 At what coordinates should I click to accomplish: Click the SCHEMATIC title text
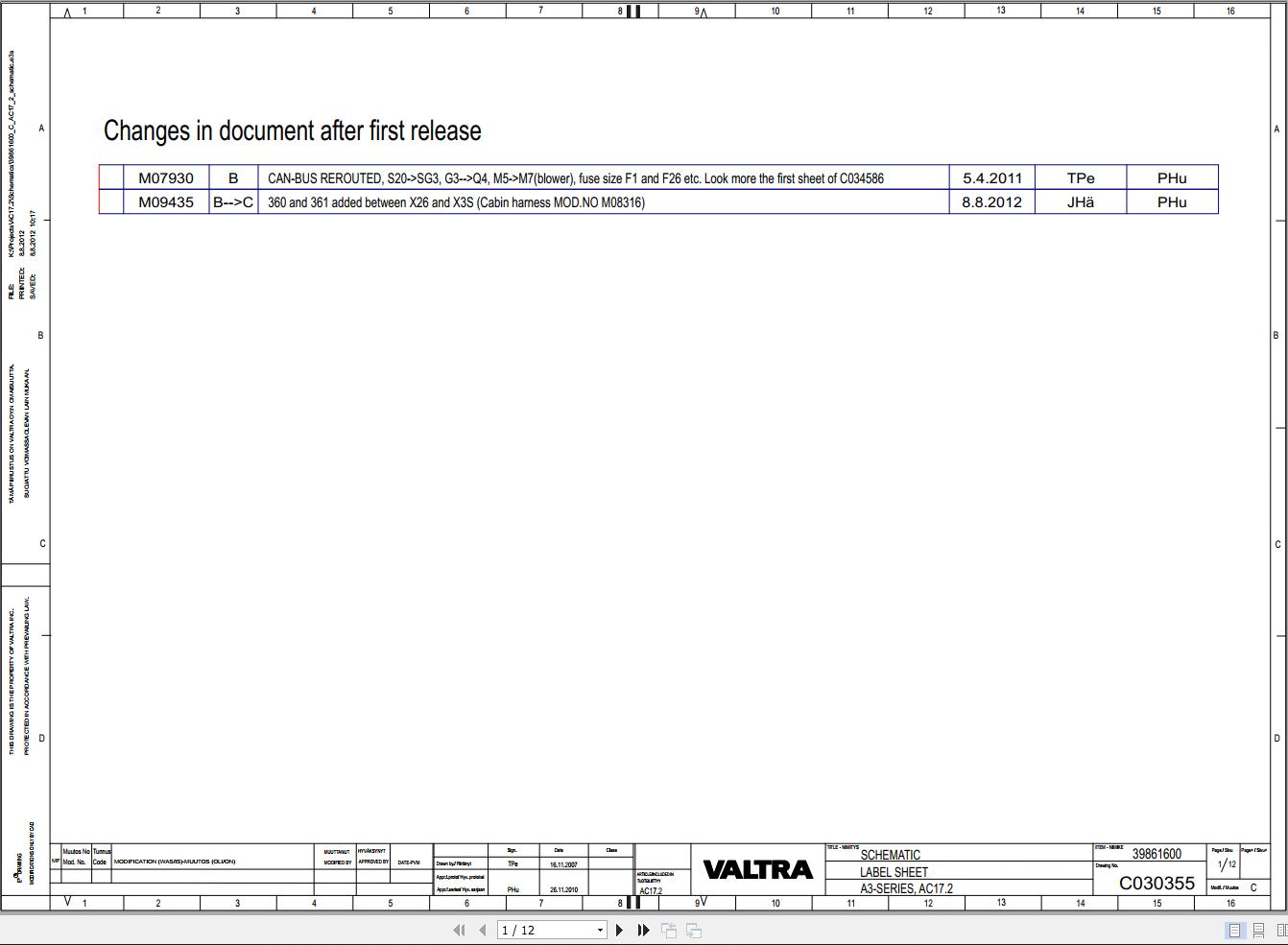pyautogui.click(x=891, y=855)
